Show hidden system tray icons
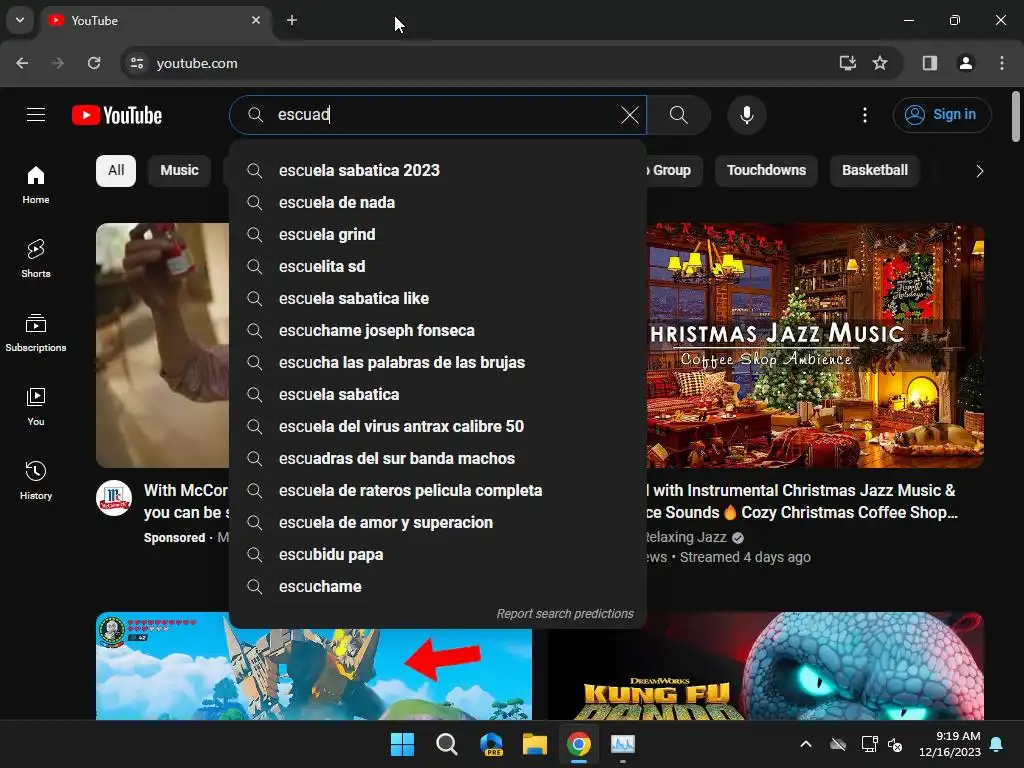This screenshot has height=768, width=1024. [806, 744]
